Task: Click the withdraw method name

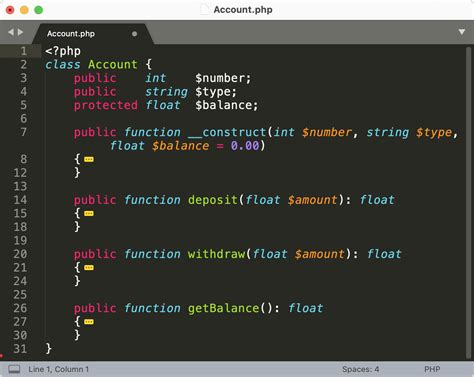Action: pos(216,254)
